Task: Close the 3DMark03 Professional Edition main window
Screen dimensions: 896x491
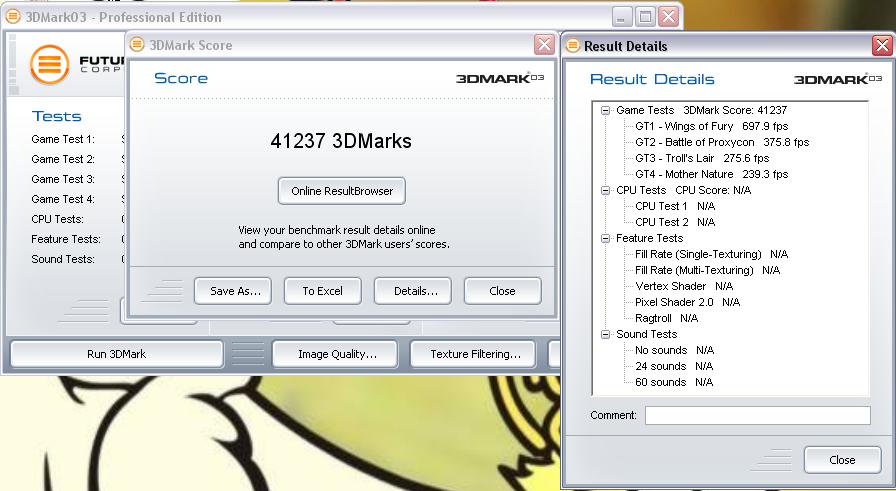Action: [x=668, y=17]
